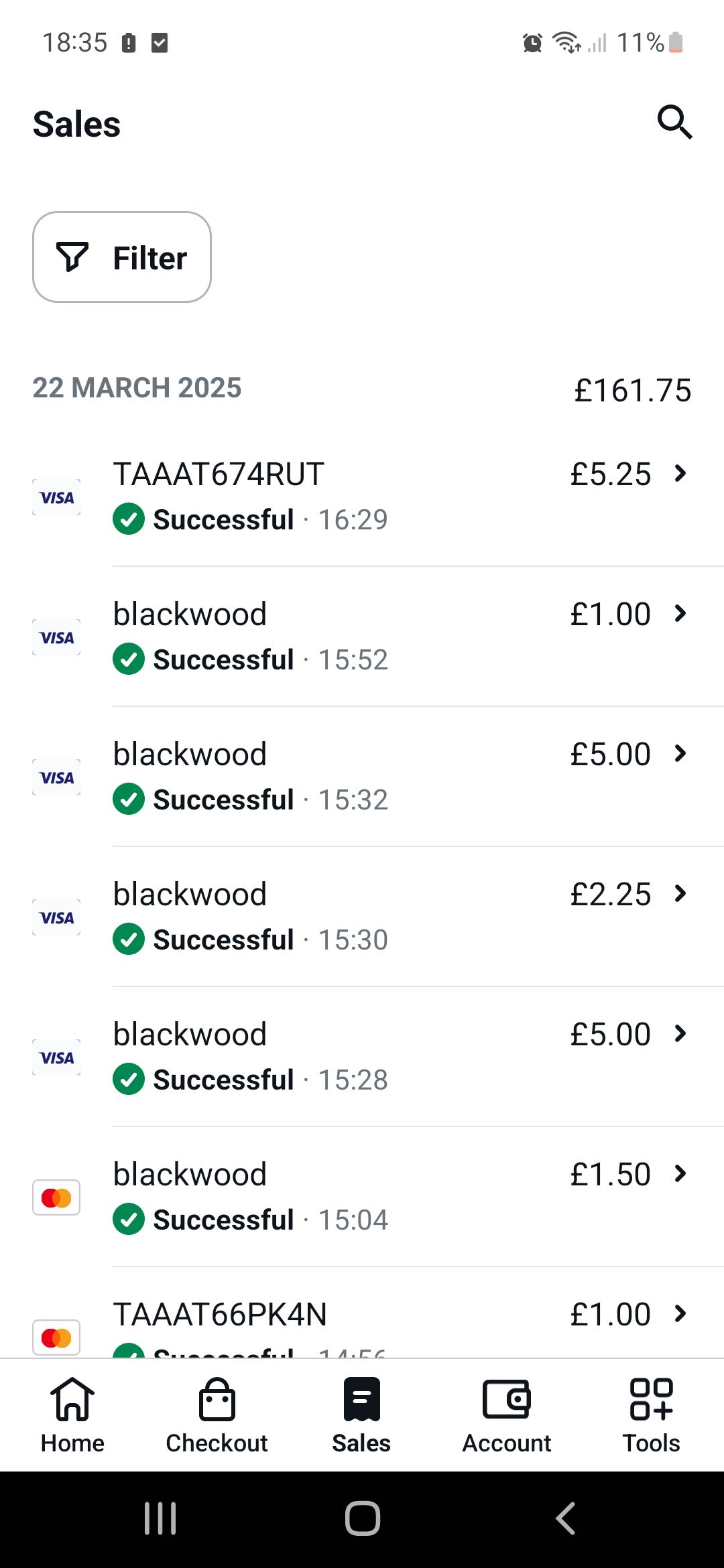Viewport: 724px width, 1568px height.
Task: Open the 15:04 blackwood £1.50 chevron
Action: pyautogui.click(x=680, y=1174)
